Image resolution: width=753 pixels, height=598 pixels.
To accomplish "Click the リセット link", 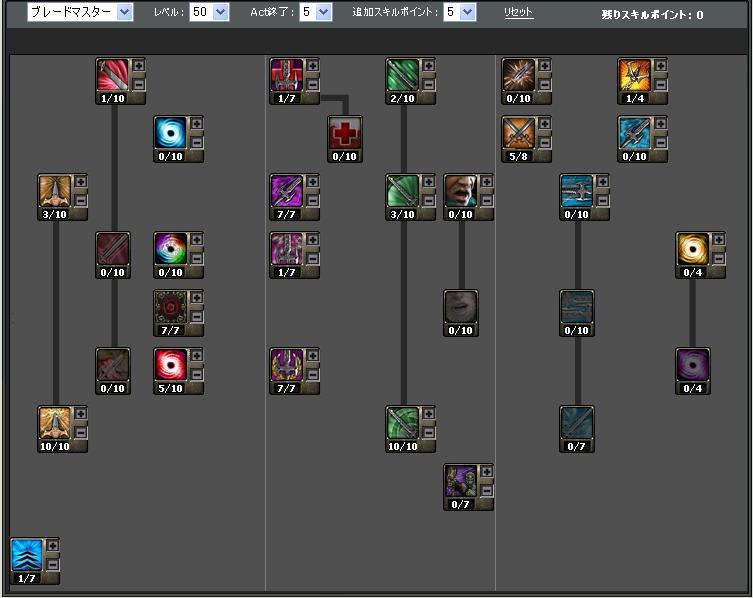I will pyautogui.click(x=518, y=12).
